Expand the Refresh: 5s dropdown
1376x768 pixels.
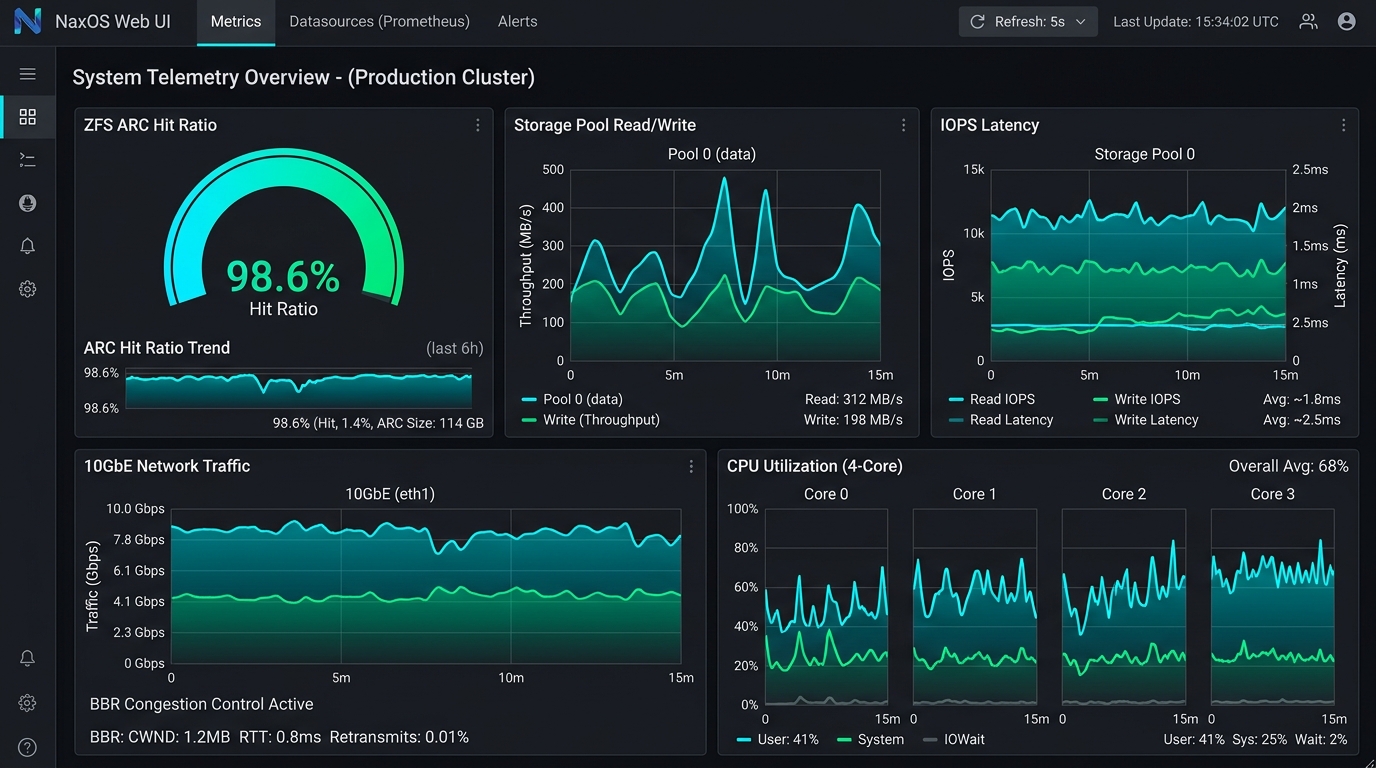[x=1028, y=21]
